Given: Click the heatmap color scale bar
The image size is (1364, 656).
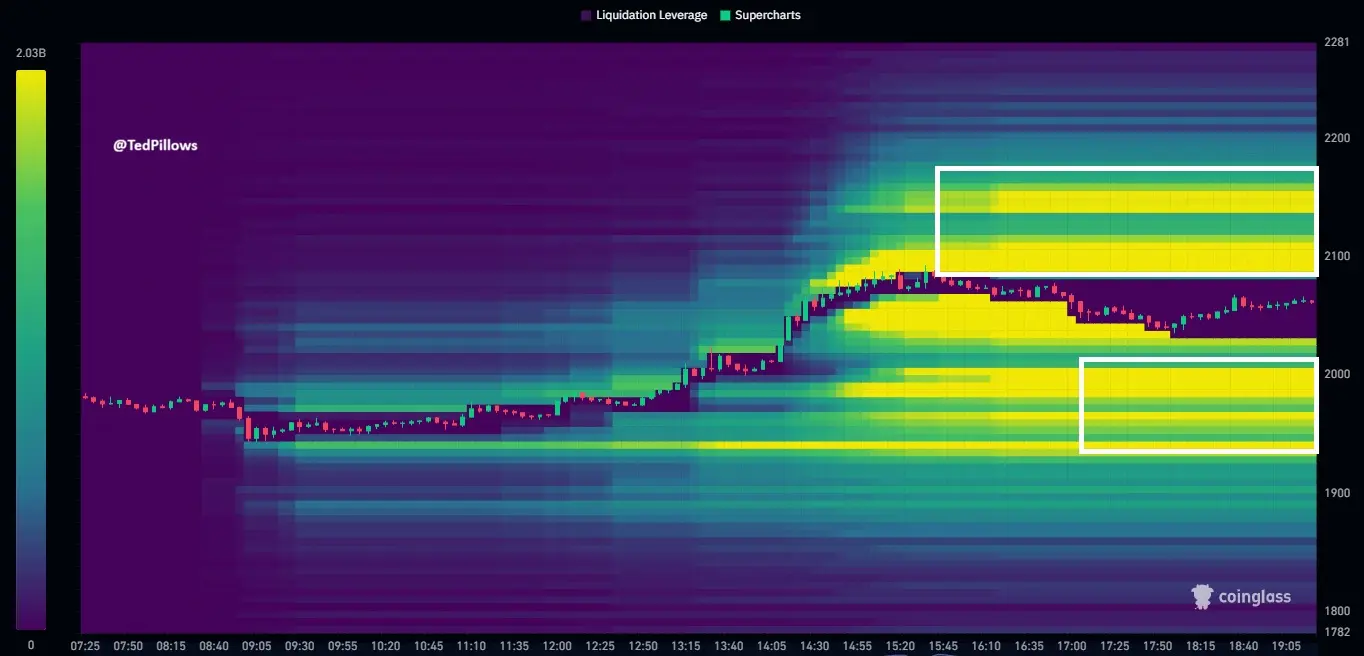Looking at the screenshot, I should (31, 350).
